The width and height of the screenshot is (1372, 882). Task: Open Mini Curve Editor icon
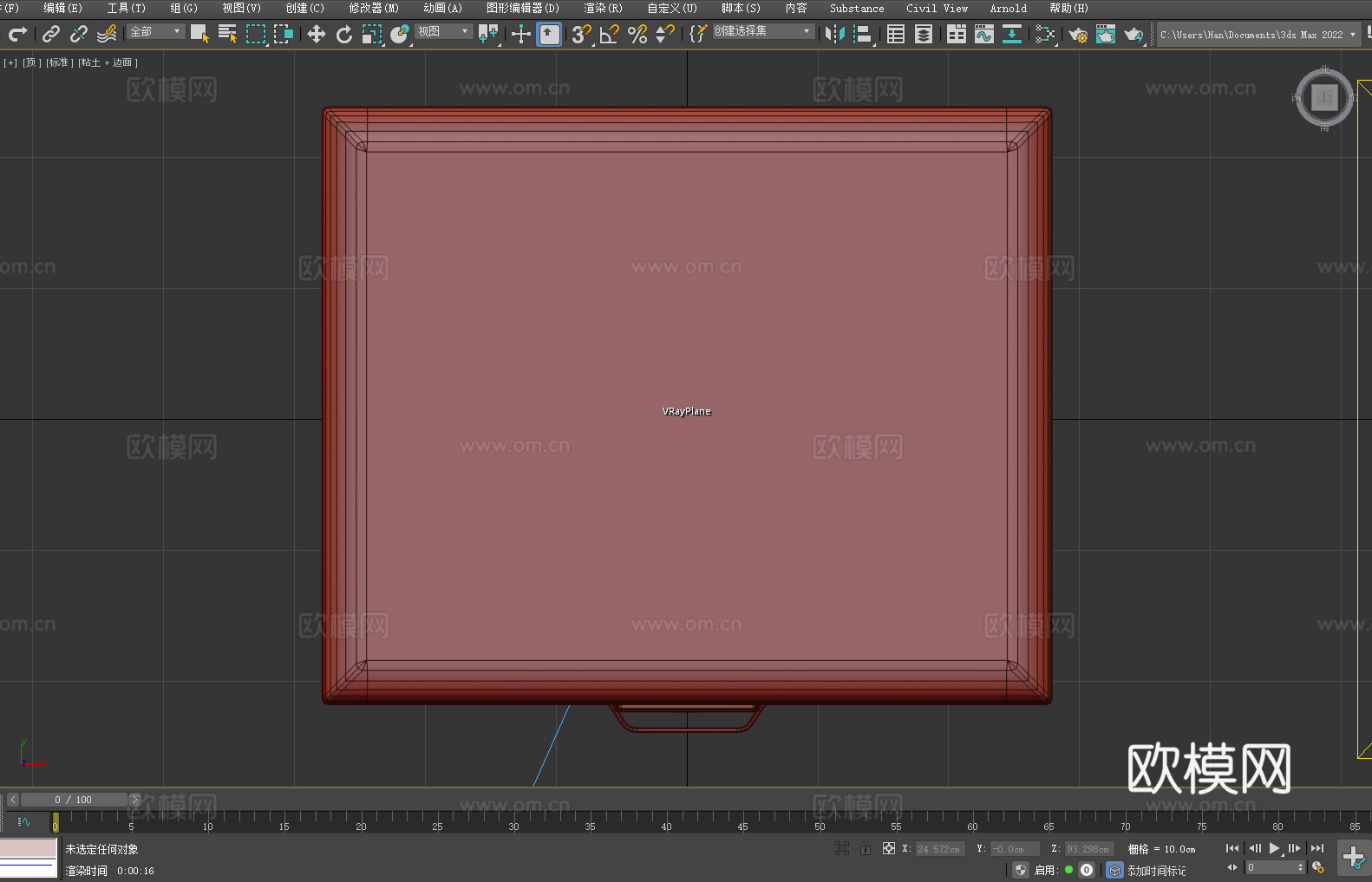(x=24, y=821)
